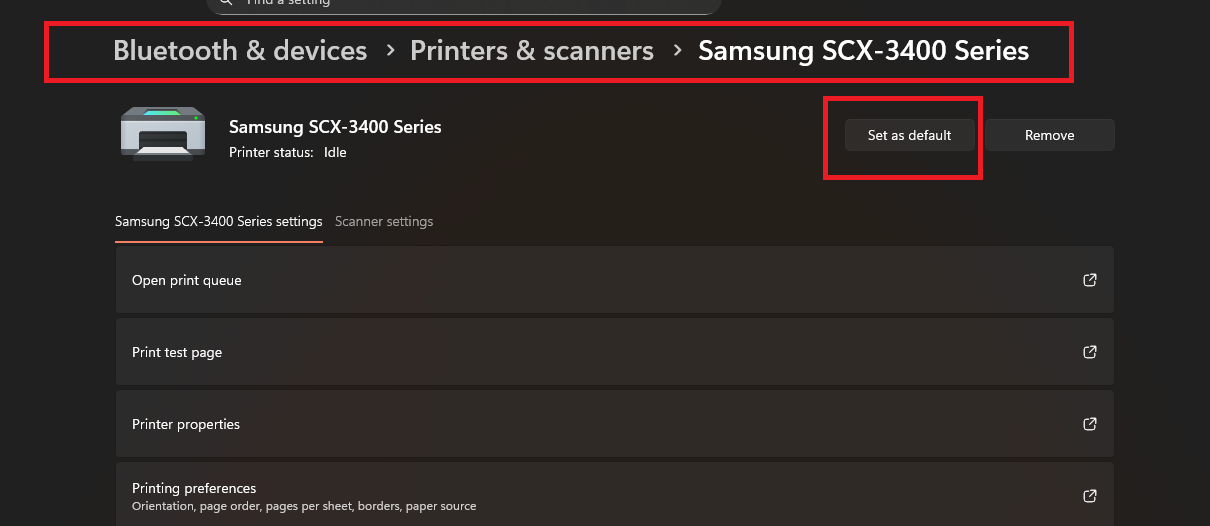Click external-link icon on Print test page

tap(1090, 352)
